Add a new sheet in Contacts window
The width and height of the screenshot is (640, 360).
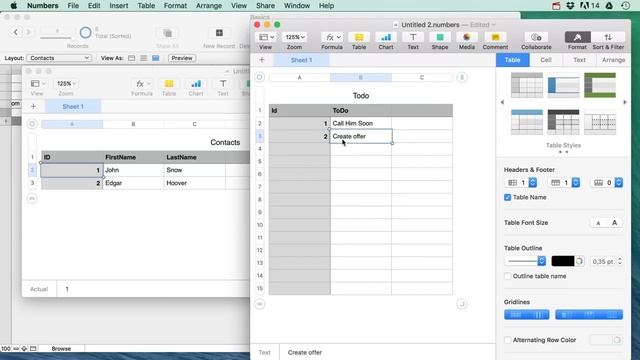33,107
